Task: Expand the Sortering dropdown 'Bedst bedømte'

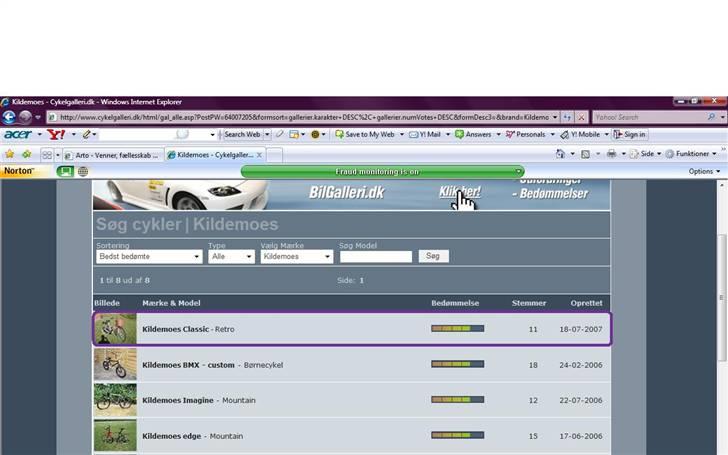Action: pyautogui.click(x=149, y=257)
